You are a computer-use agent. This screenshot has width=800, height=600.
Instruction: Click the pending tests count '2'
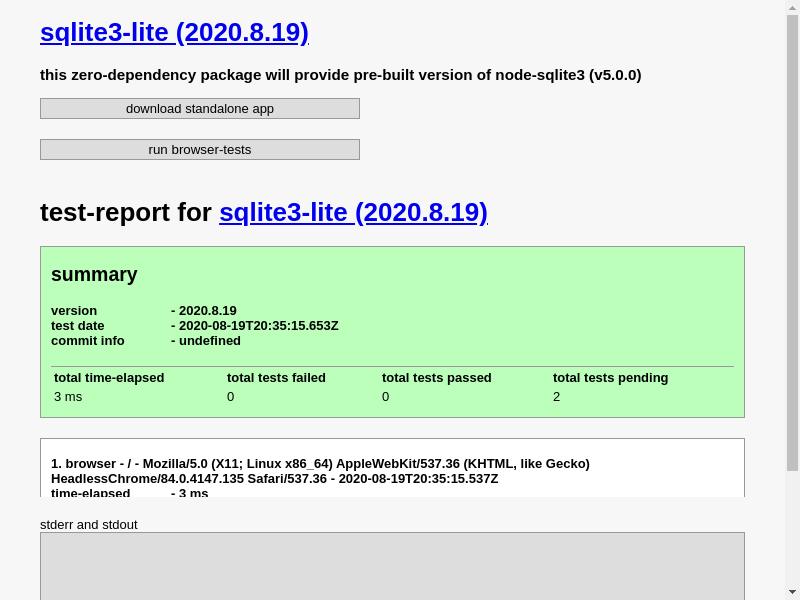tap(557, 396)
